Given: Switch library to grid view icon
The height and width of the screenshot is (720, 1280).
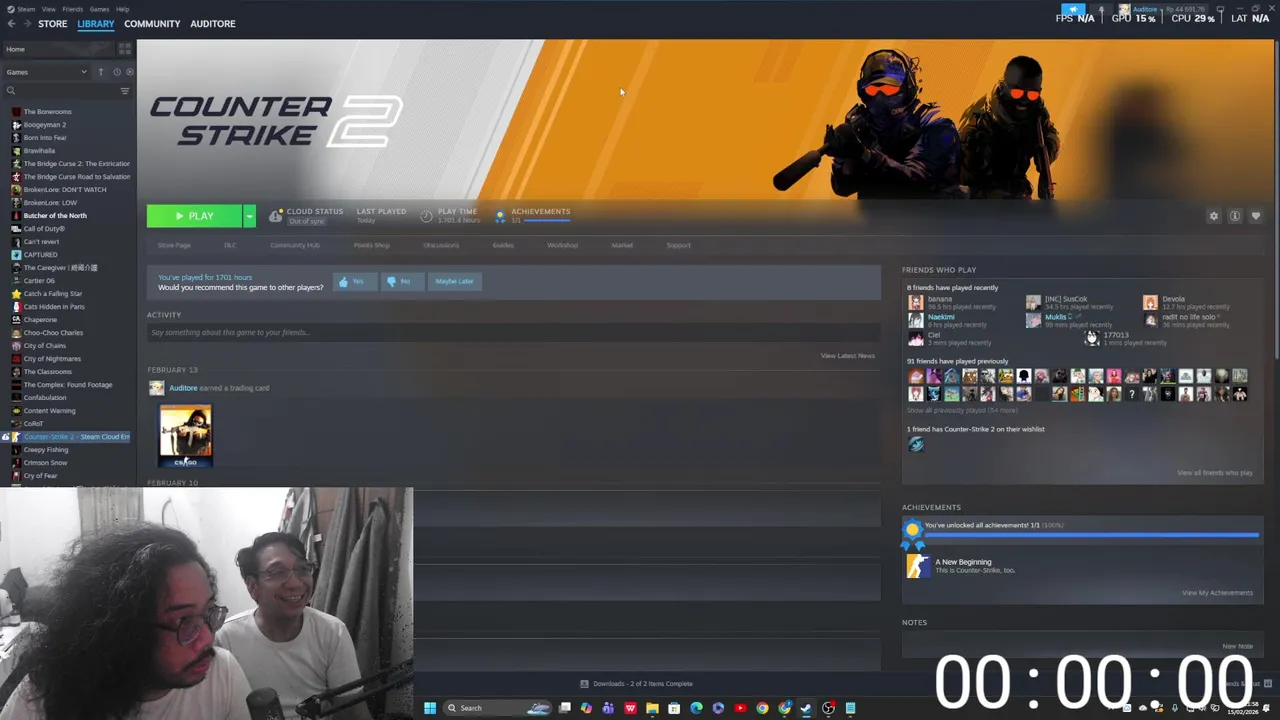Looking at the screenshot, I should coord(125,49).
